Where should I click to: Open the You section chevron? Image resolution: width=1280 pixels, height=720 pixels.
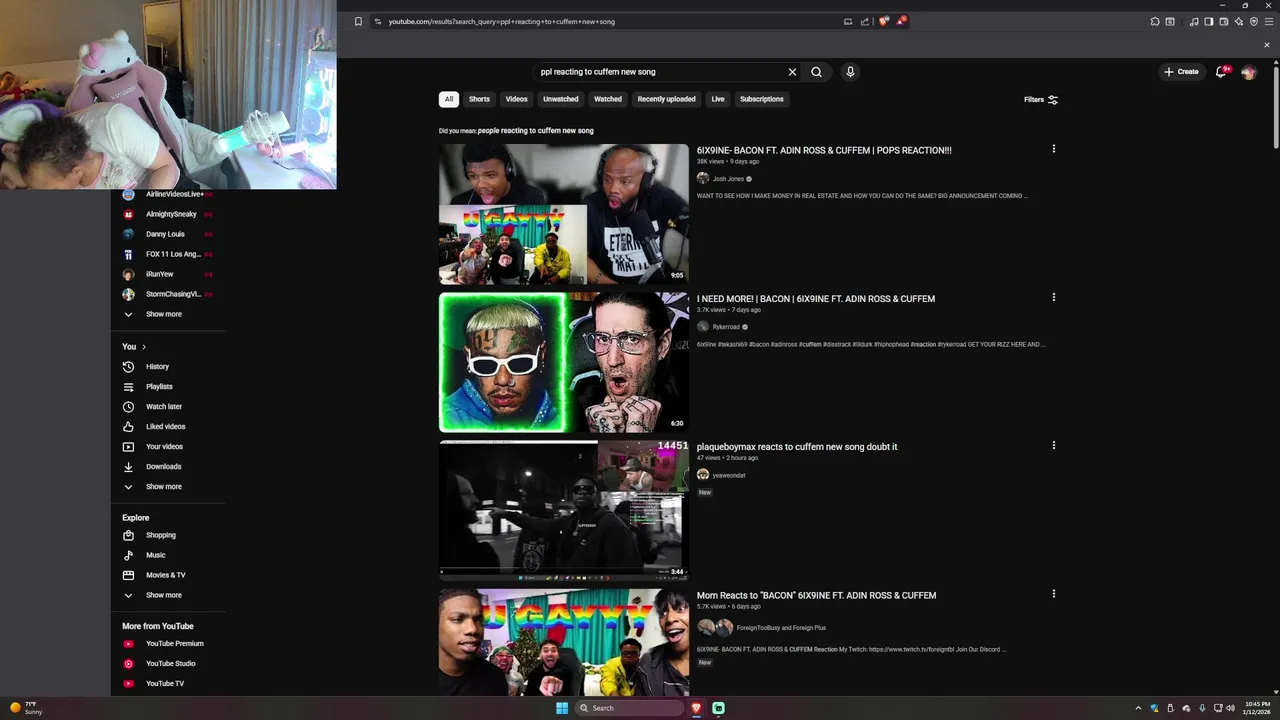pyautogui.click(x=143, y=347)
